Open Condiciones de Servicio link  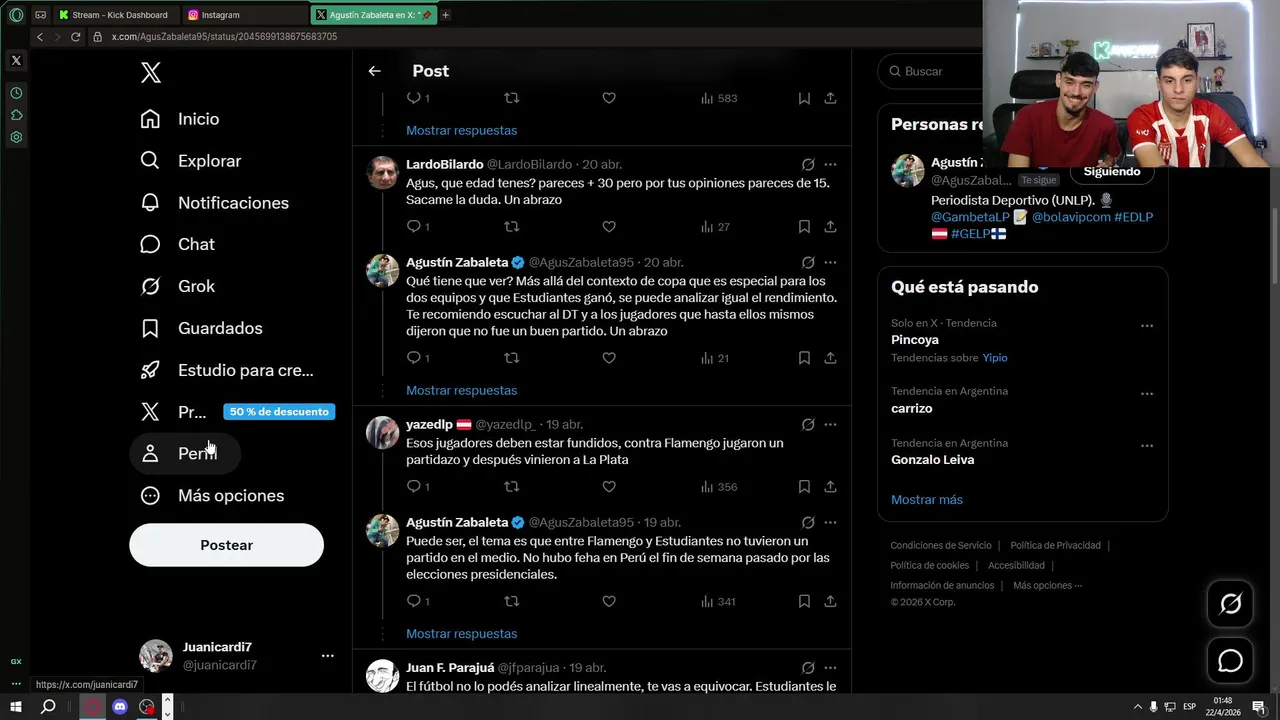[x=941, y=545]
